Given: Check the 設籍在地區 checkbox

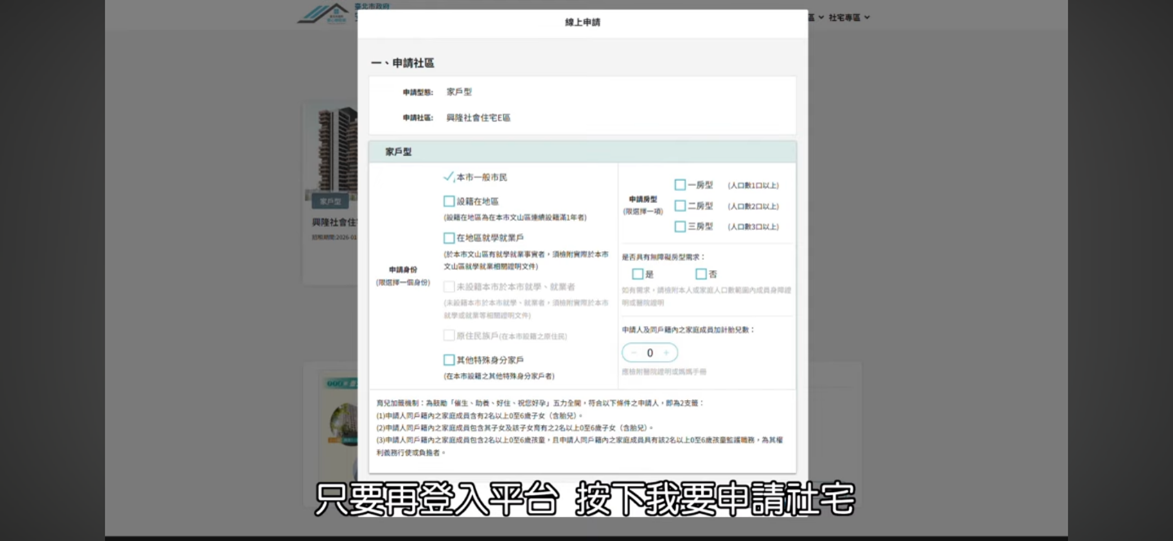Looking at the screenshot, I should 449,201.
